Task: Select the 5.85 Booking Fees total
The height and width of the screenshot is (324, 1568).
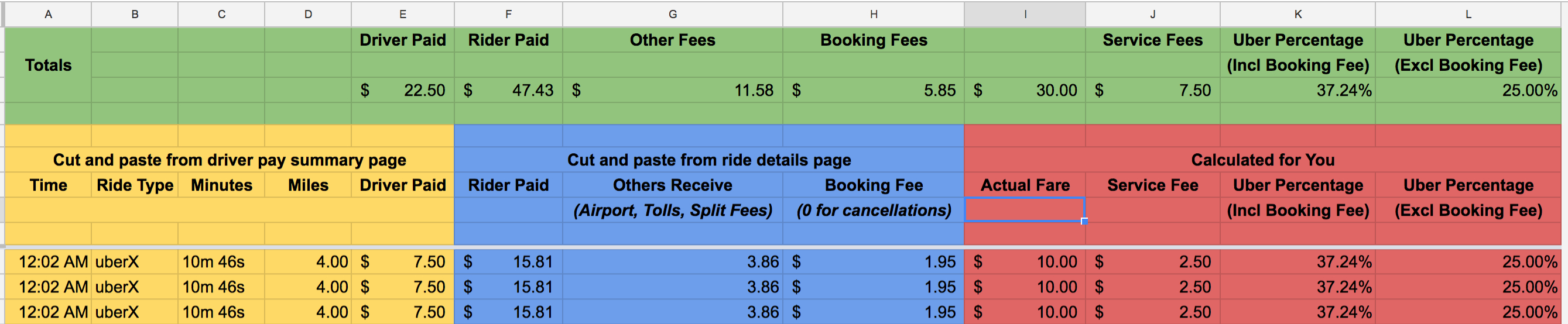Action: [873, 91]
